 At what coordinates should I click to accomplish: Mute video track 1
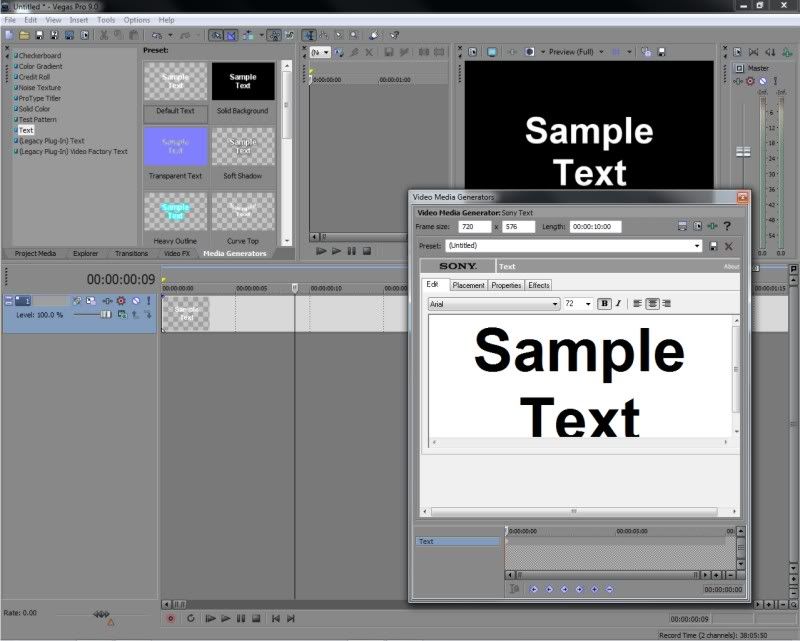(x=136, y=301)
